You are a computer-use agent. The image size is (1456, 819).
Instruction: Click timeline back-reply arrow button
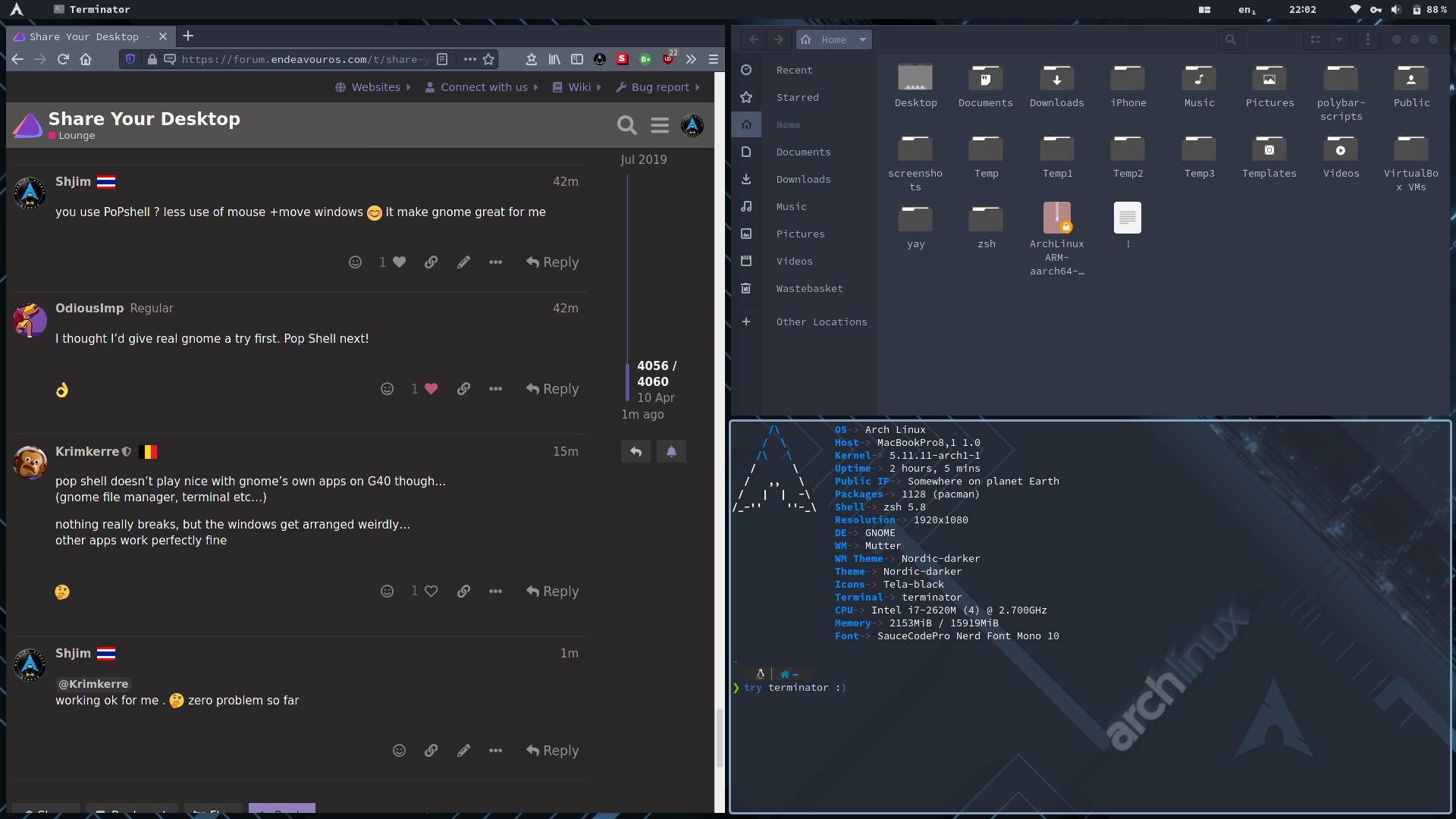[636, 452]
